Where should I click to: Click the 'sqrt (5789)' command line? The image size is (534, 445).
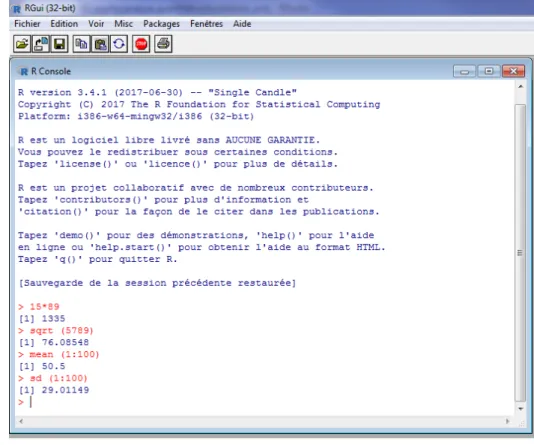click(x=56, y=331)
